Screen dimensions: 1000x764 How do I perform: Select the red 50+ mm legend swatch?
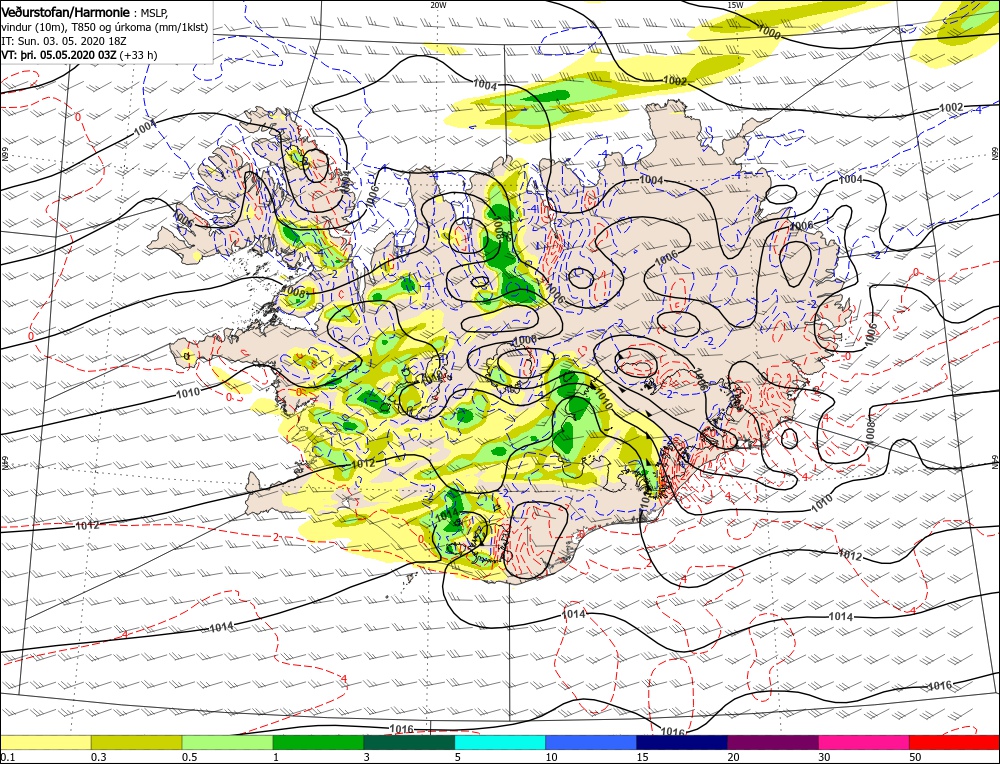(x=955, y=742)
